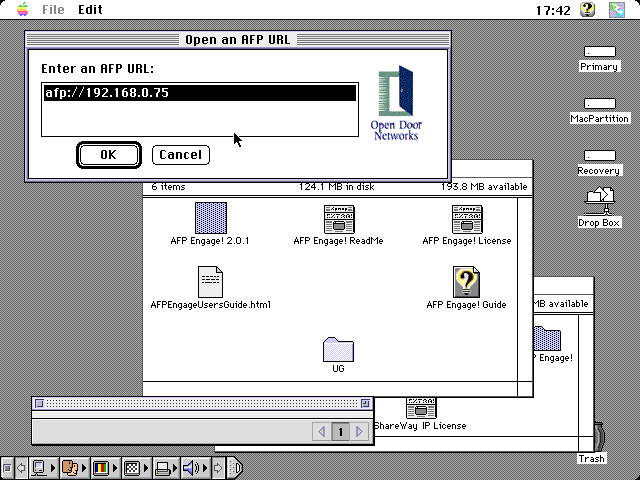
Task: Collapse the control strip with its end tab
Action: [235, 468]
